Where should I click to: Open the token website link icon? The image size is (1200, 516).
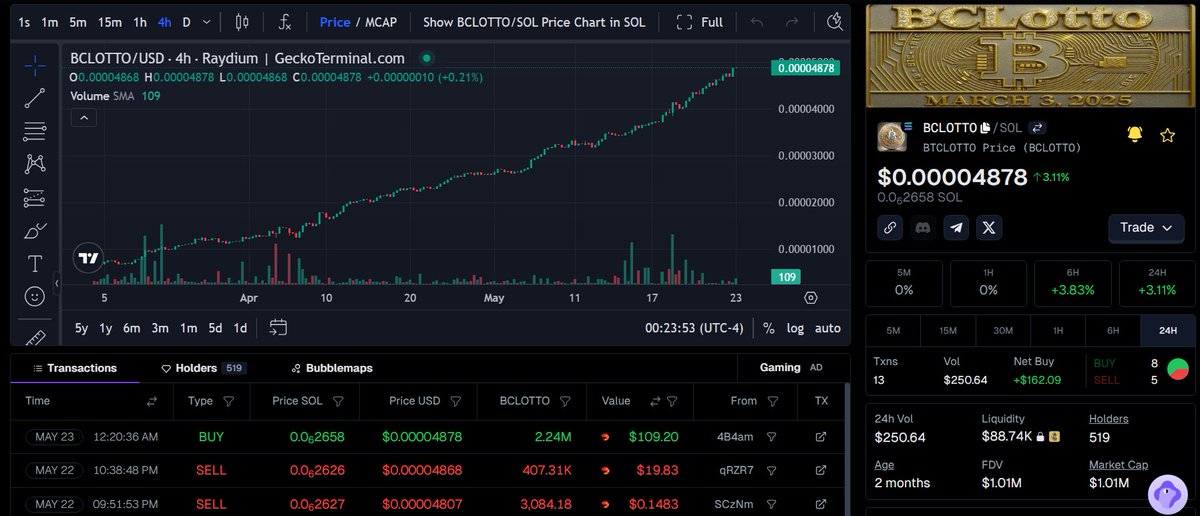(890, 228)
